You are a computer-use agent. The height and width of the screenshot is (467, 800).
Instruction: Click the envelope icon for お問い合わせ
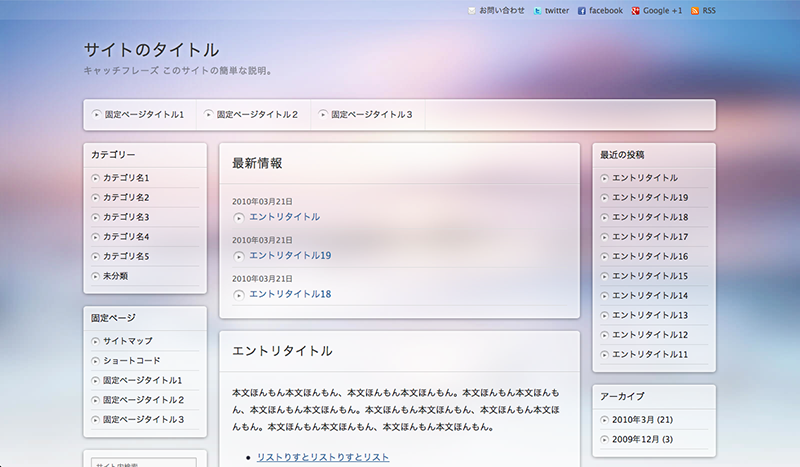(x=472, y=11)
